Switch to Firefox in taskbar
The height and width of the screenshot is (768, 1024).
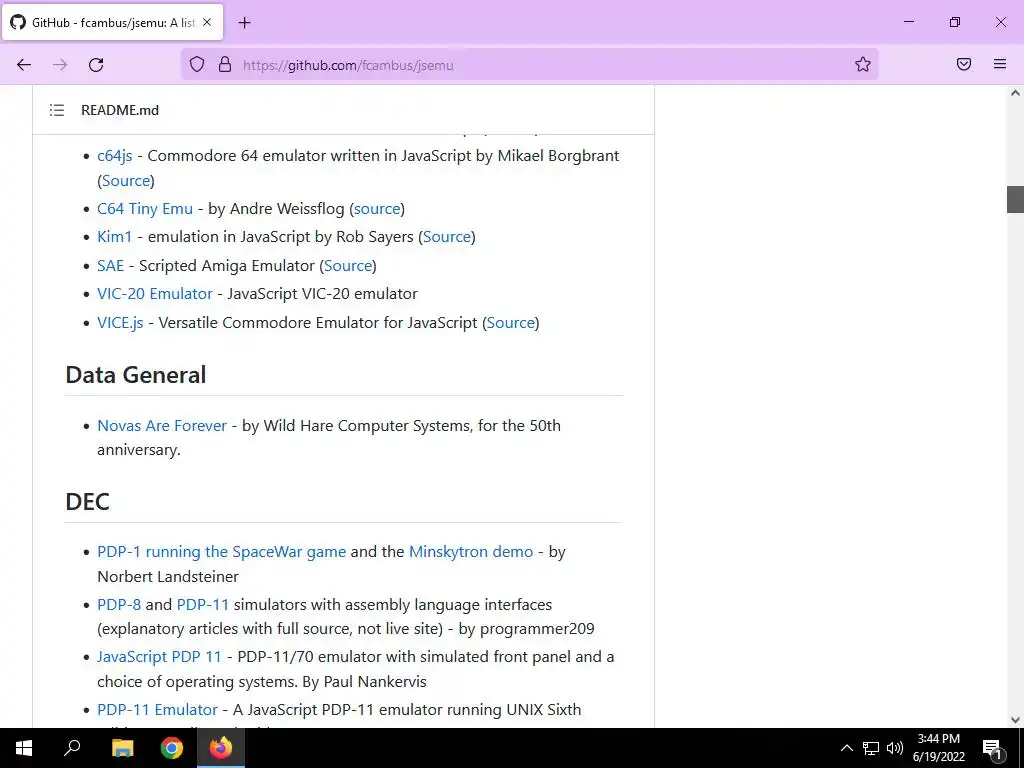point(221,748)
